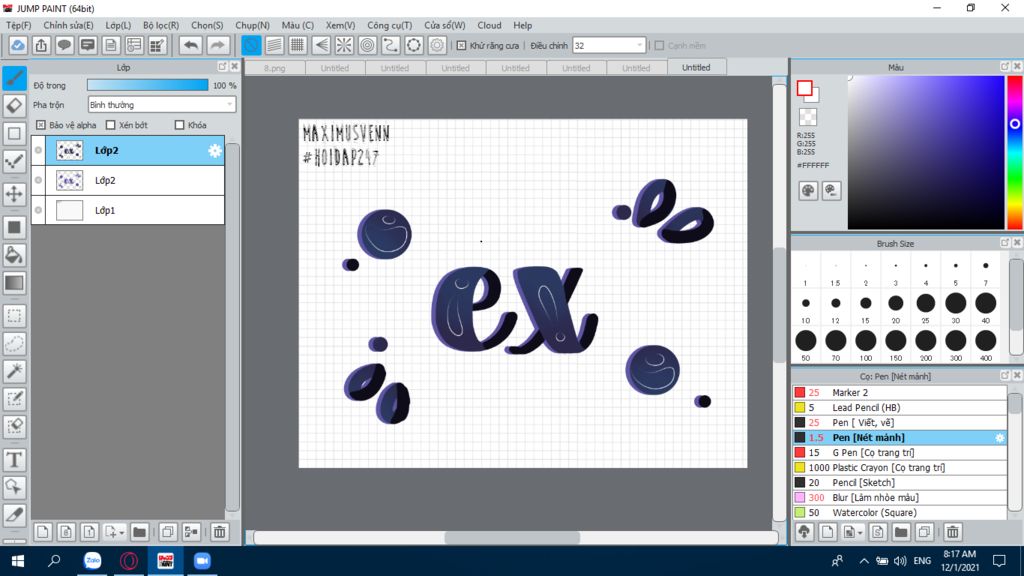The height and width of the screenshot is (576, 1024).
Task: Select the red-outlined foreground color swatch
Action: 804,88
